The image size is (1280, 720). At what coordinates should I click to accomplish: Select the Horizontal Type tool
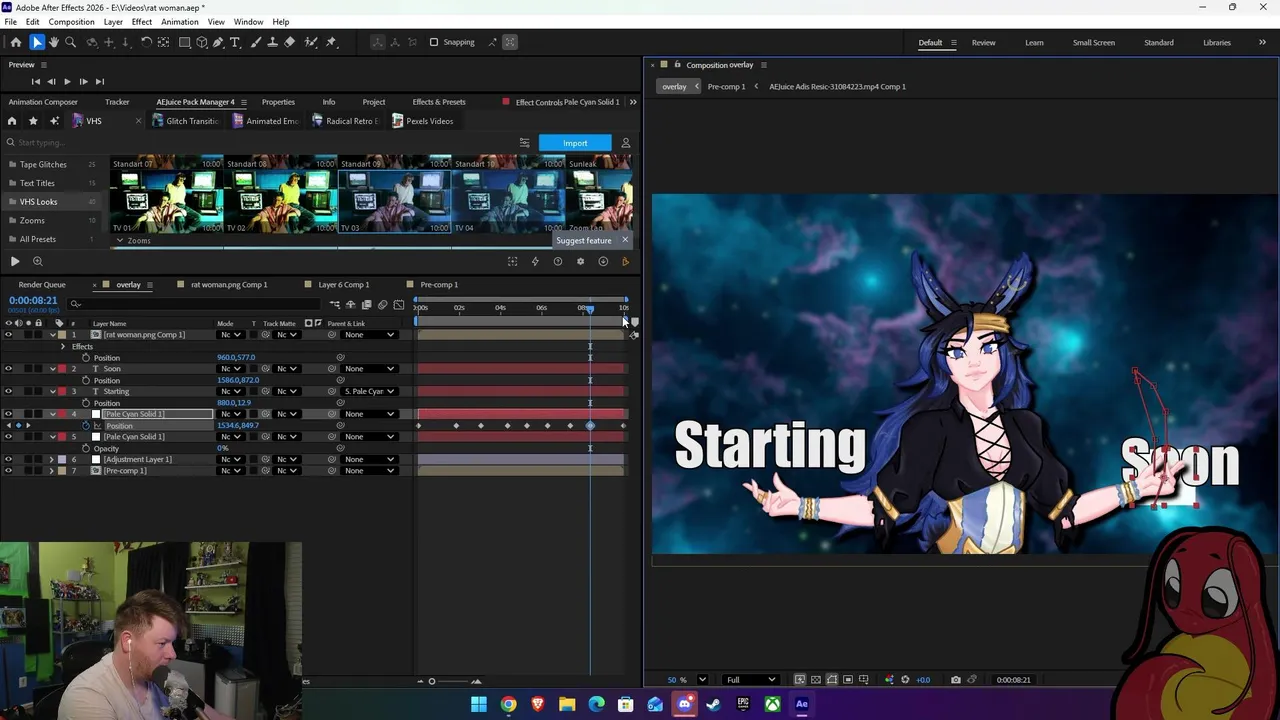[235, 42]
